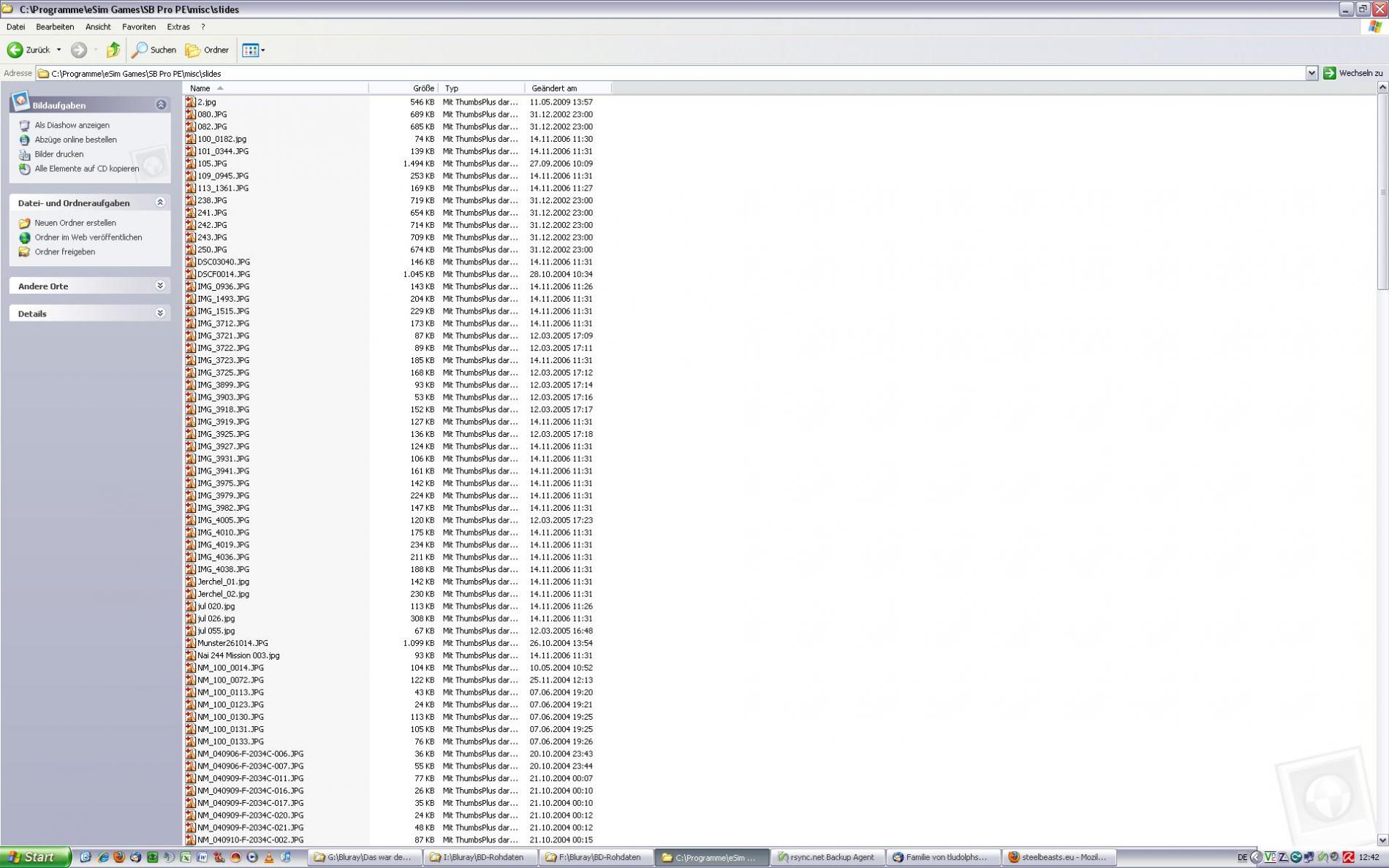
Task: Open the Windows Start button
Action: (x=35, y=857)
